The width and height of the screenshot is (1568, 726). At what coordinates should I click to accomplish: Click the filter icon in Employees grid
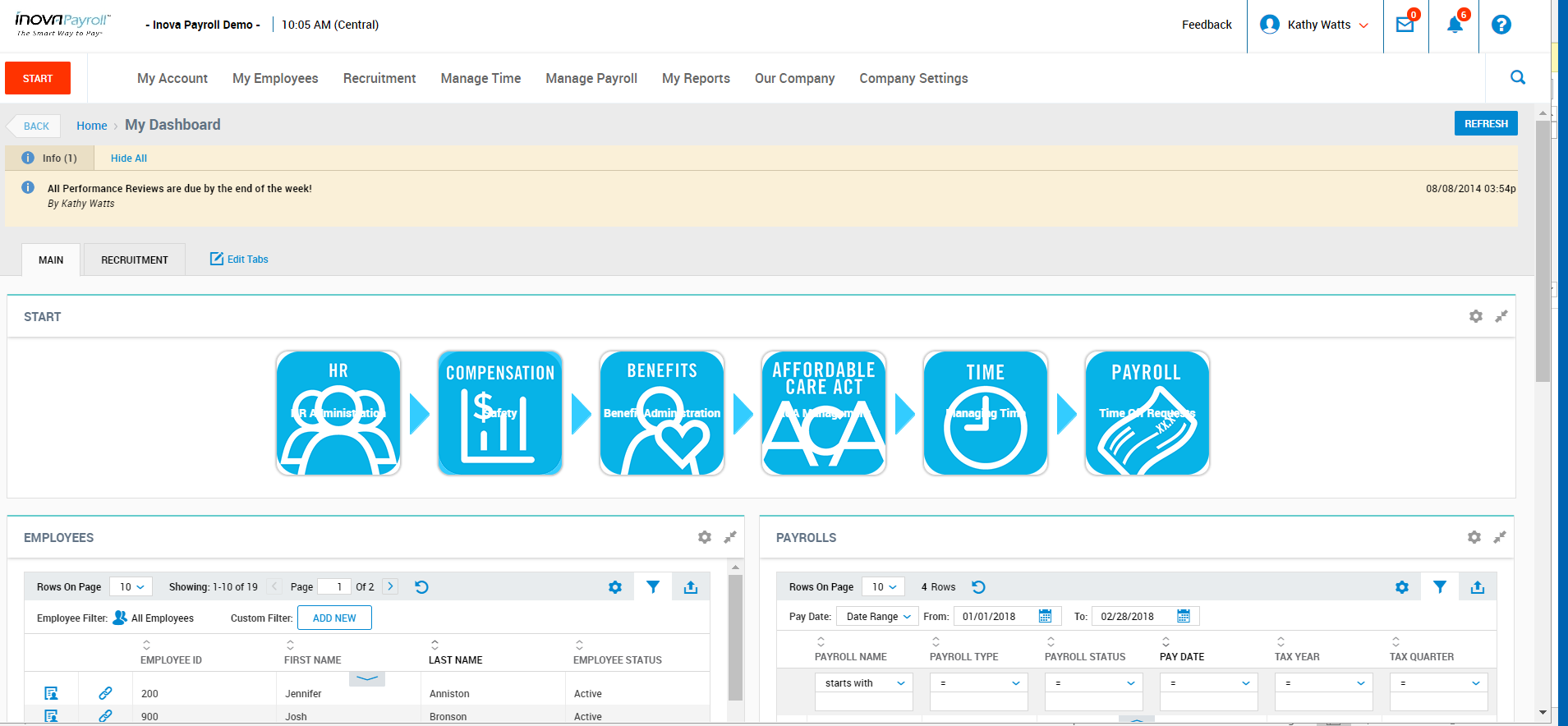click(652, 587)
